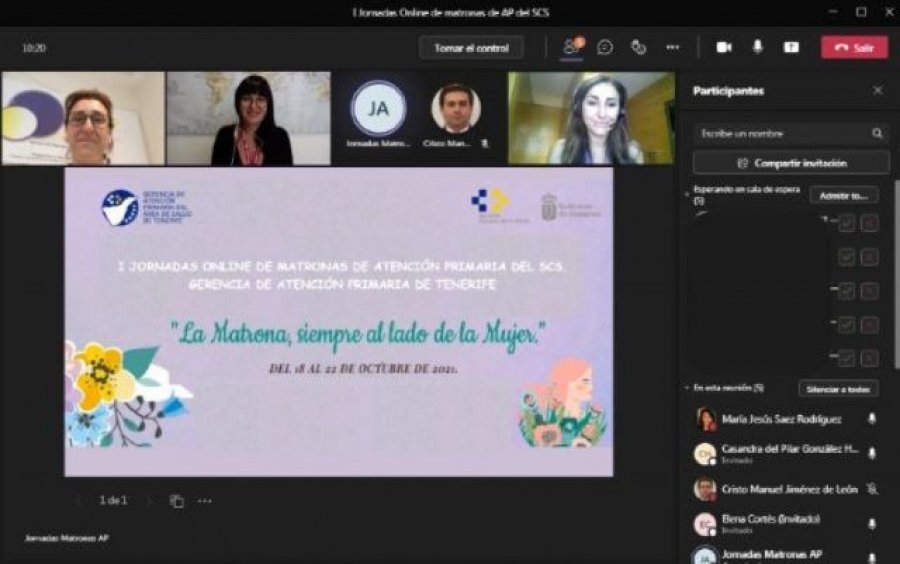Click the Escribe un nombre search field
This screenshot has width=900, height=564.
click(780, 133)
